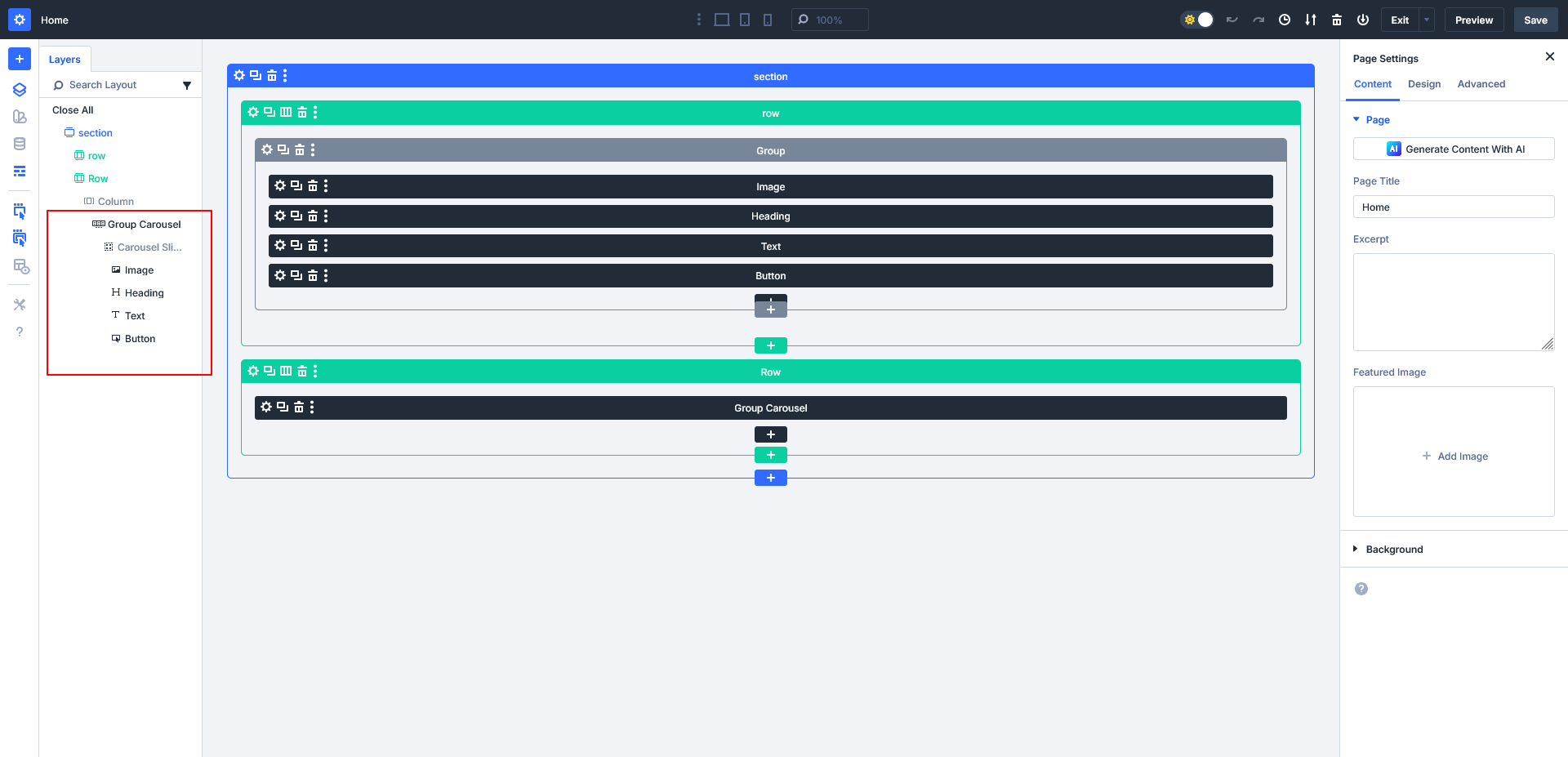Open settings gear on the blue section bar
Screen dimensions: 1568x757
pyautogui.click(x=239, y=75)
